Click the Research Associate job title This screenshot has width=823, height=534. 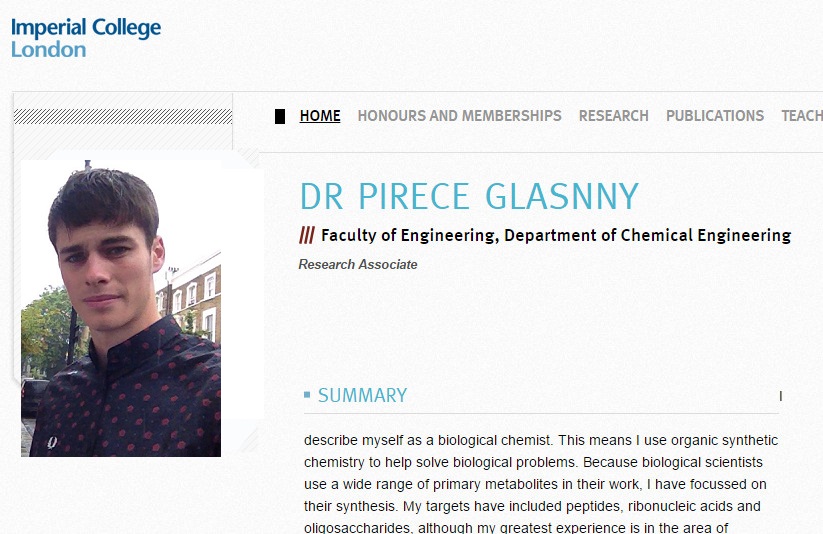tap(358, 265)
